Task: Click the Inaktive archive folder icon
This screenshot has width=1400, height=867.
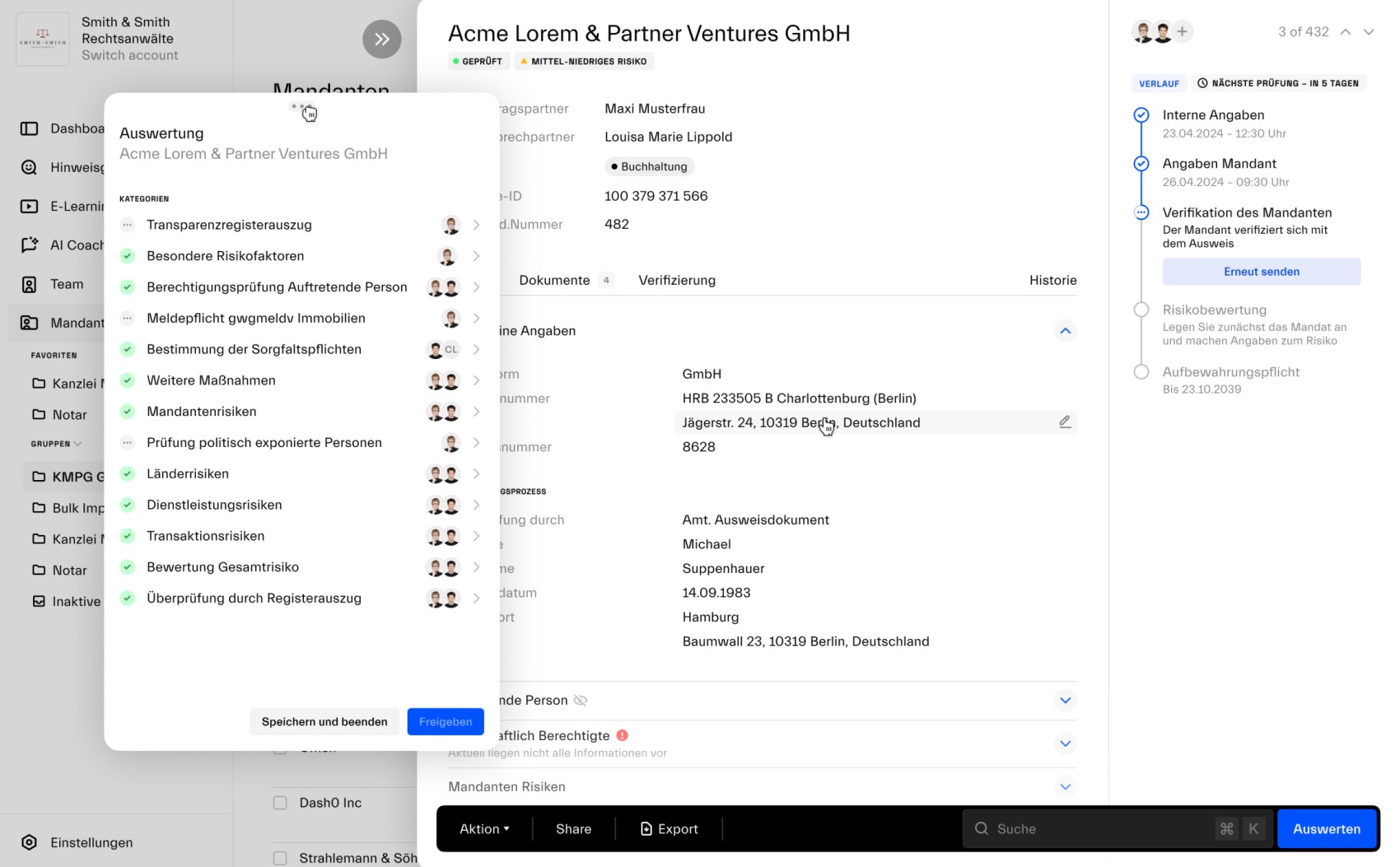Action: 39,601
